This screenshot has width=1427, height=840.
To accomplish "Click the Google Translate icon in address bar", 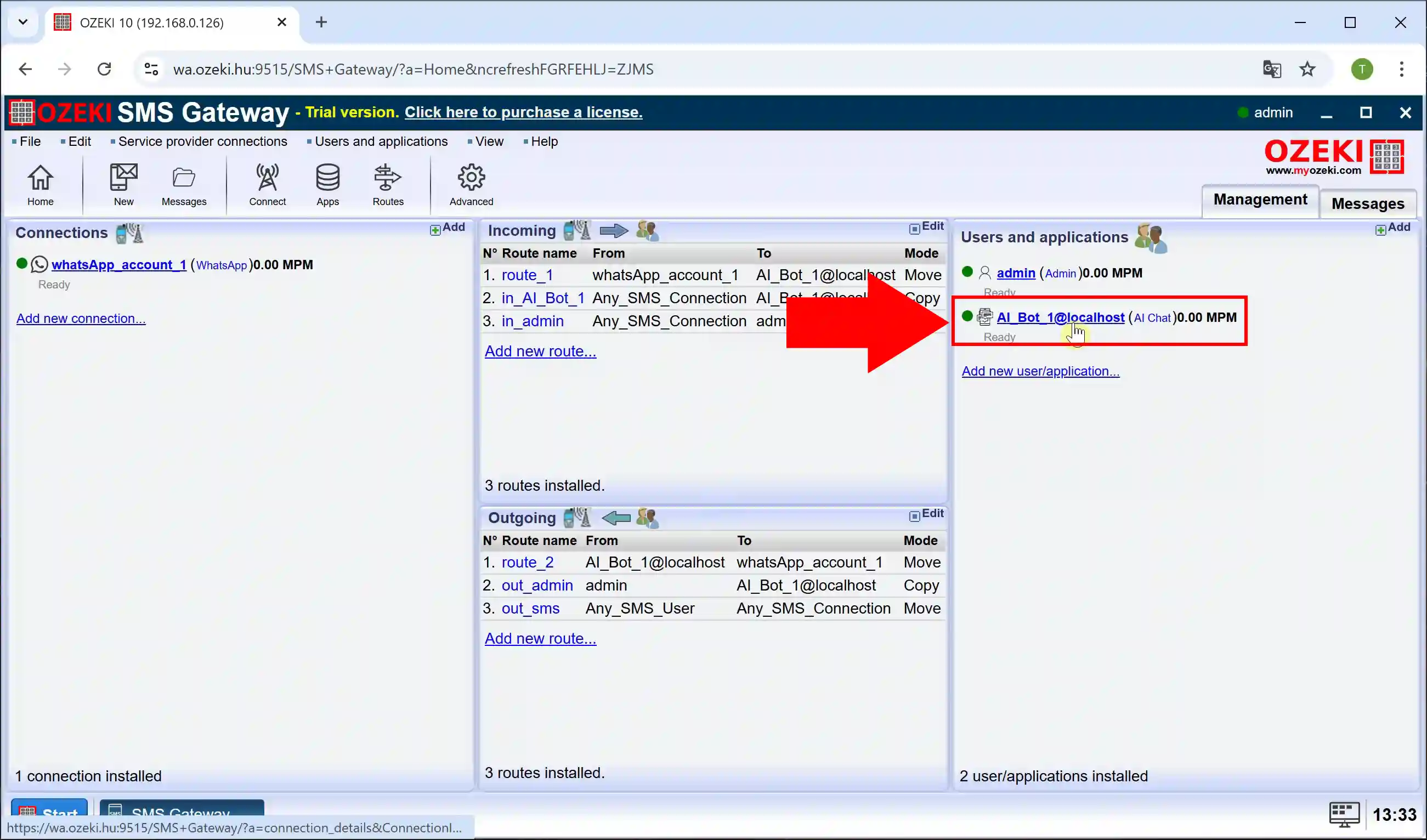I will (1272, 69).
